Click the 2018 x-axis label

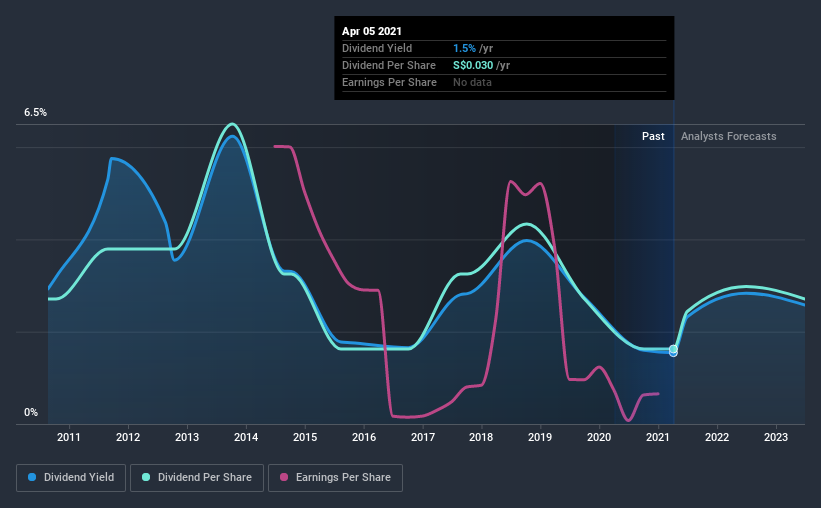[481, 437]
